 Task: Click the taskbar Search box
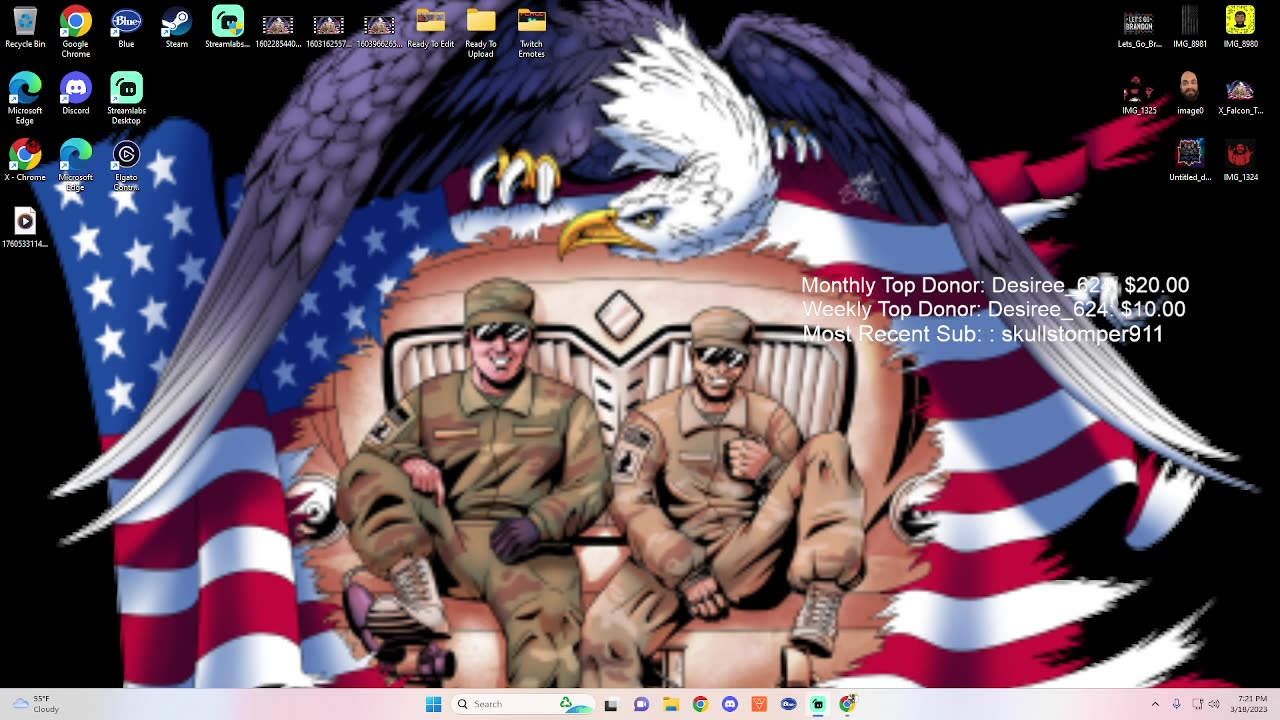tap(522, 704)
